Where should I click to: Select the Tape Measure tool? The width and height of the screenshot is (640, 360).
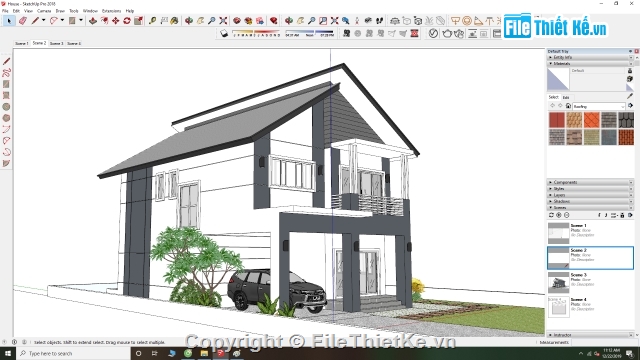click(152, 20)
